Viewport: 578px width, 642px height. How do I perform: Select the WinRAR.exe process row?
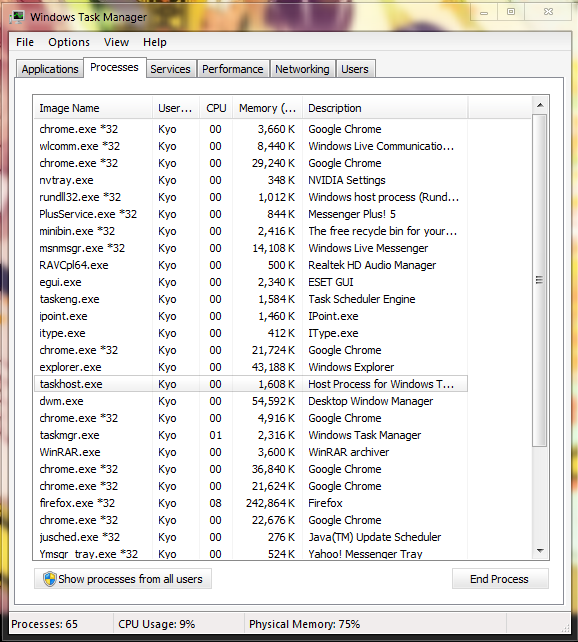251,452
